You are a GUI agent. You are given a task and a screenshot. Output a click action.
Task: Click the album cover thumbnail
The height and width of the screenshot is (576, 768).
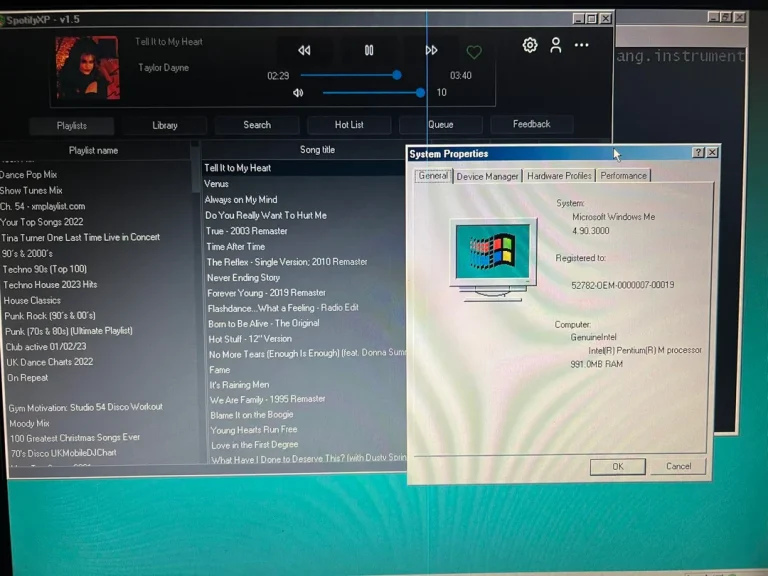88,68
